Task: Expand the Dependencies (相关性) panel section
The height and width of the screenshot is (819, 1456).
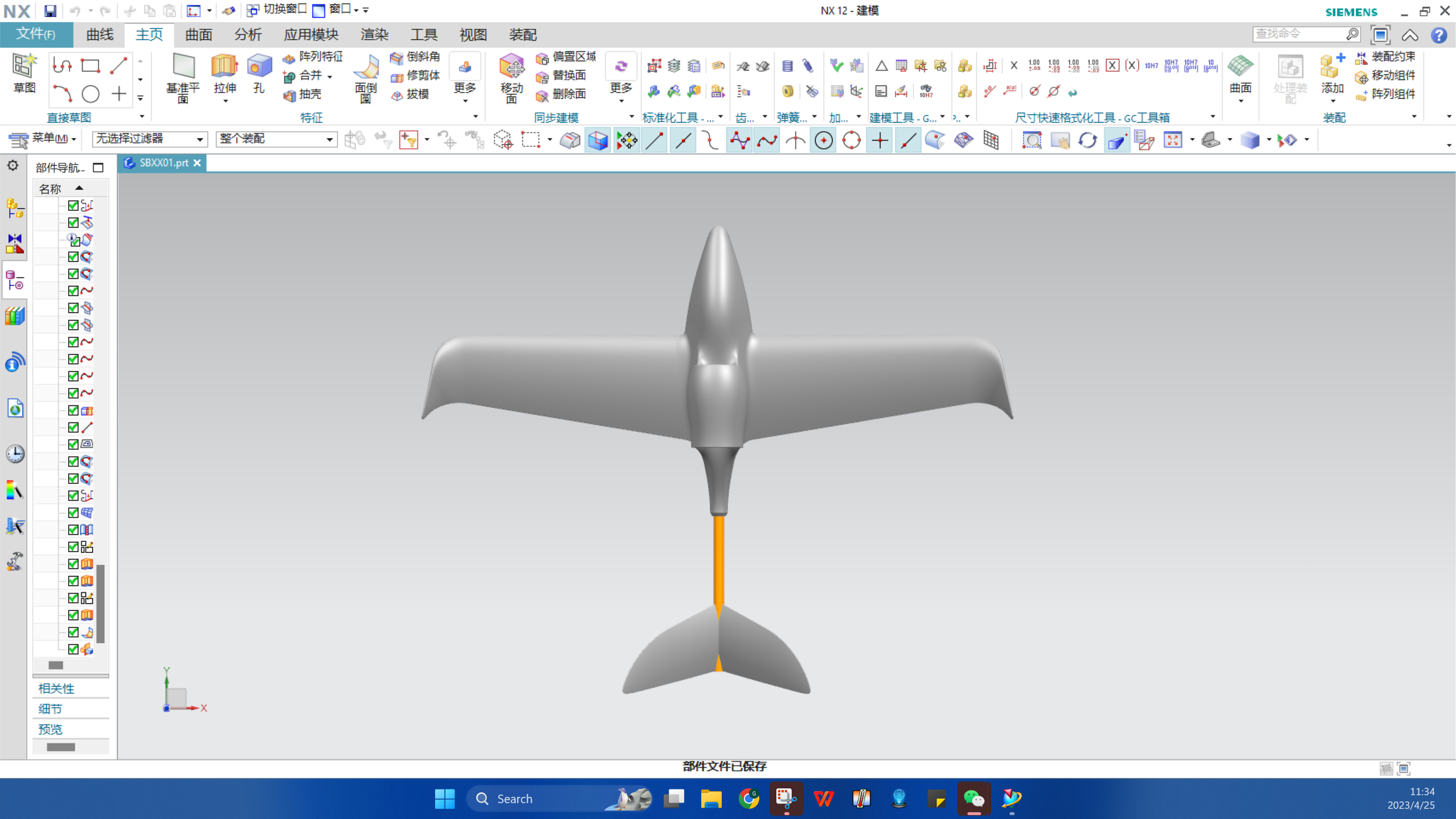Action: tap(56, 689)
